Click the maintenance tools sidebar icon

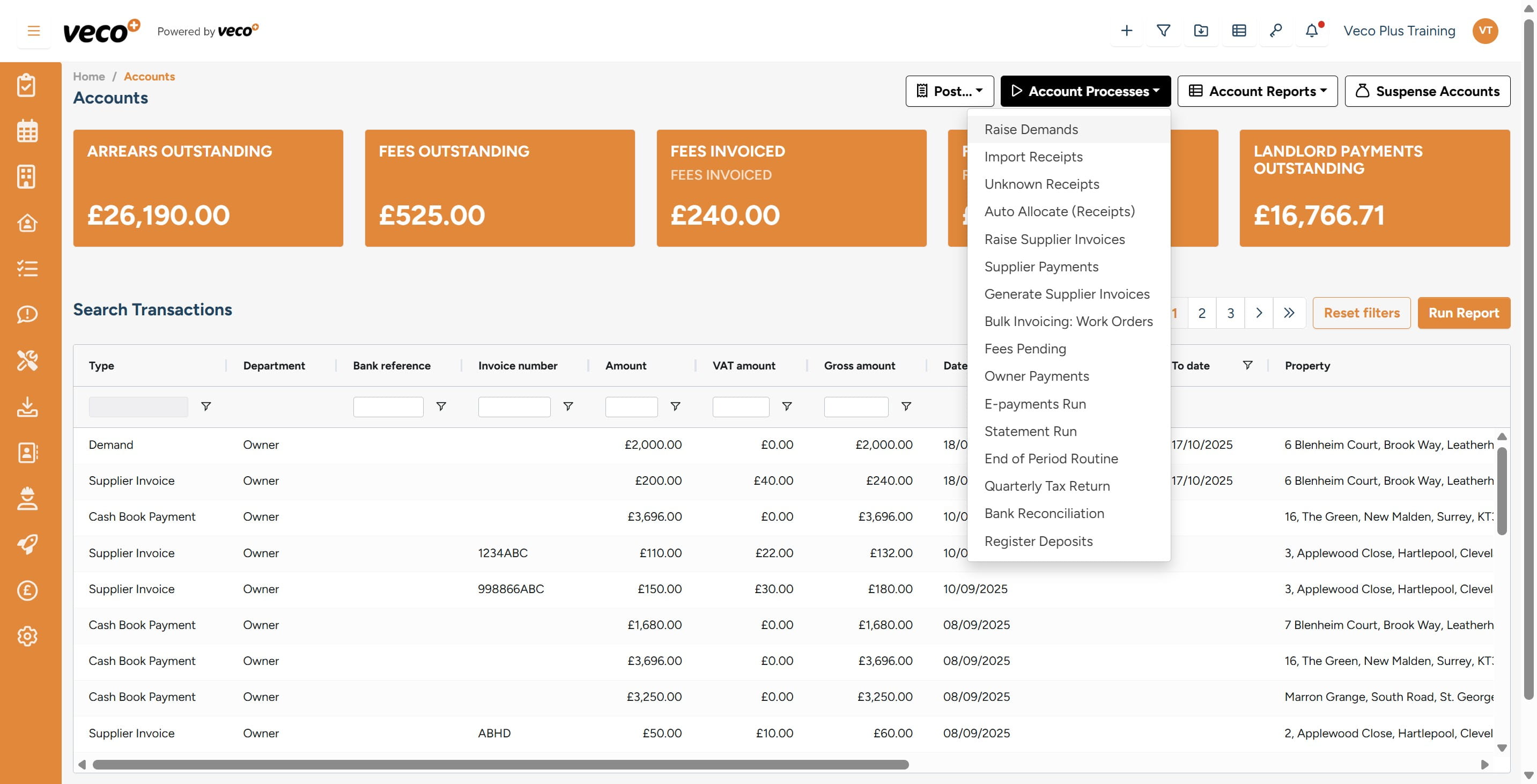click(x=27, y=360)
